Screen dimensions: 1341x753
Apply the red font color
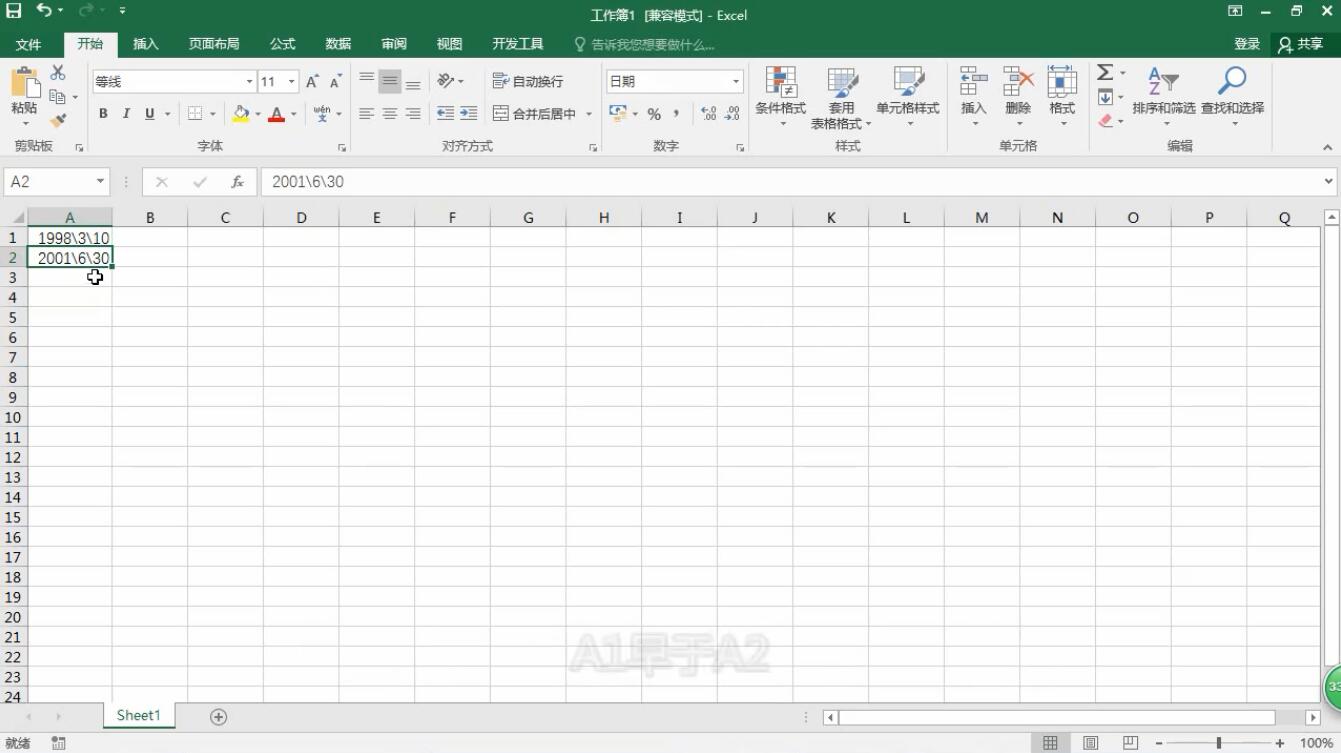pos(277,114)
